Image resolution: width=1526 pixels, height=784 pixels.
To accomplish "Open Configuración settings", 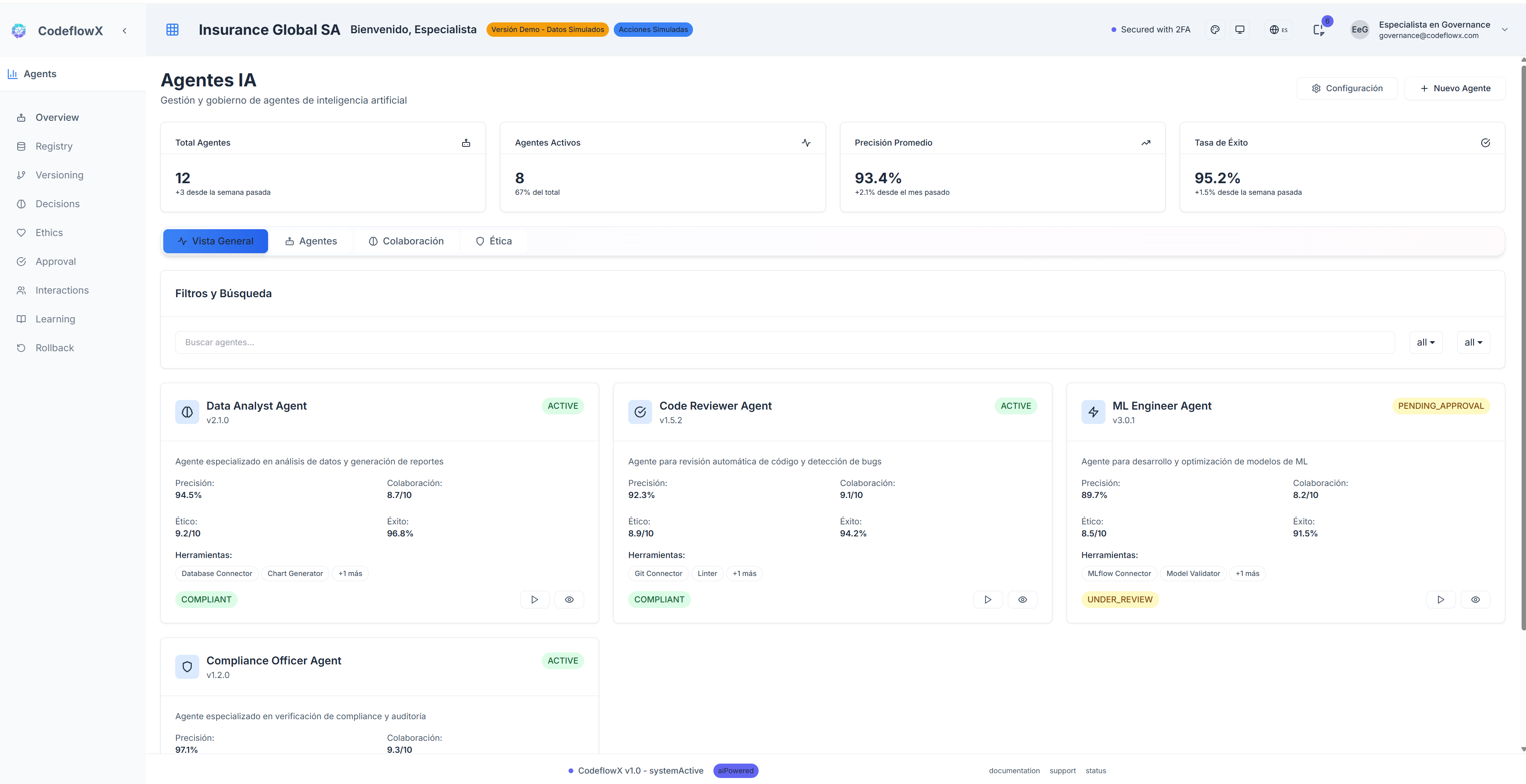I will click(x=1346, y=88).
